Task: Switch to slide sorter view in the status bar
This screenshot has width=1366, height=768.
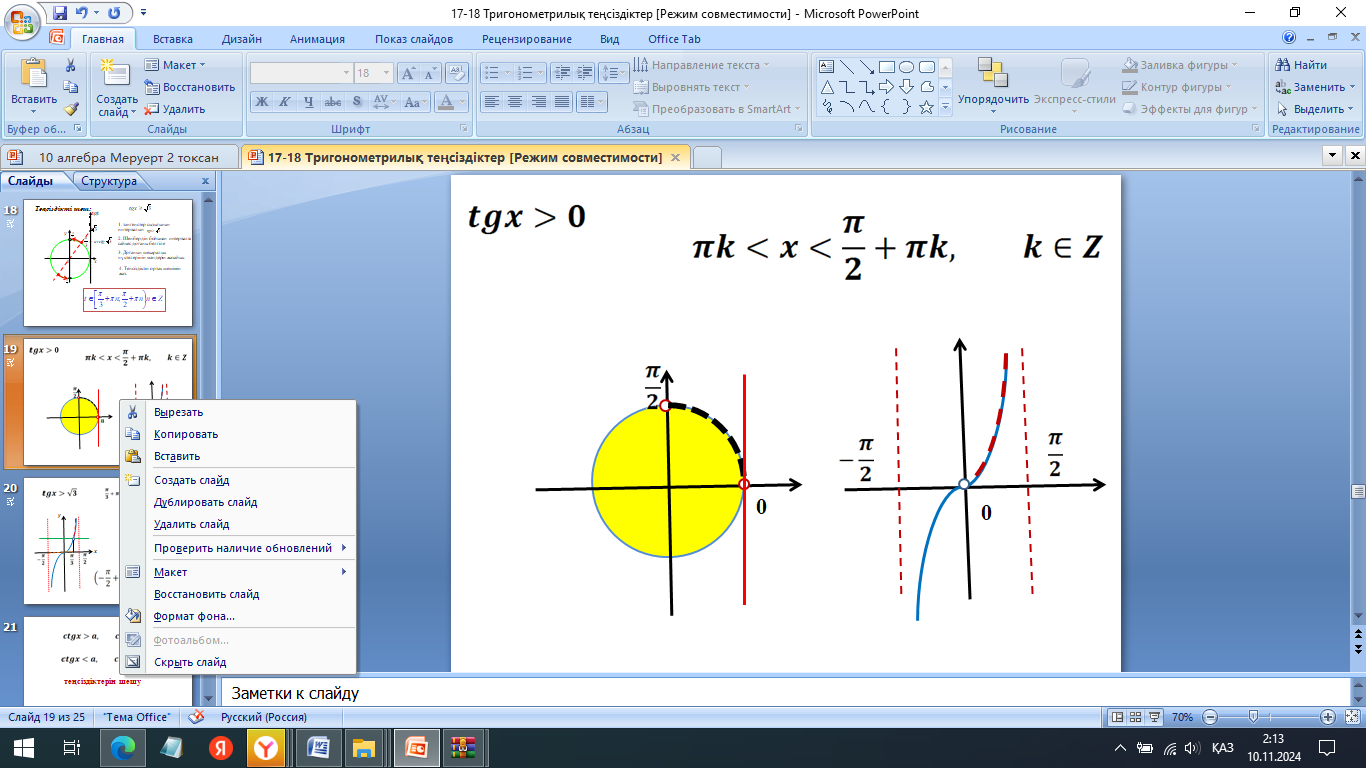Action: (x=1137, y=717)
